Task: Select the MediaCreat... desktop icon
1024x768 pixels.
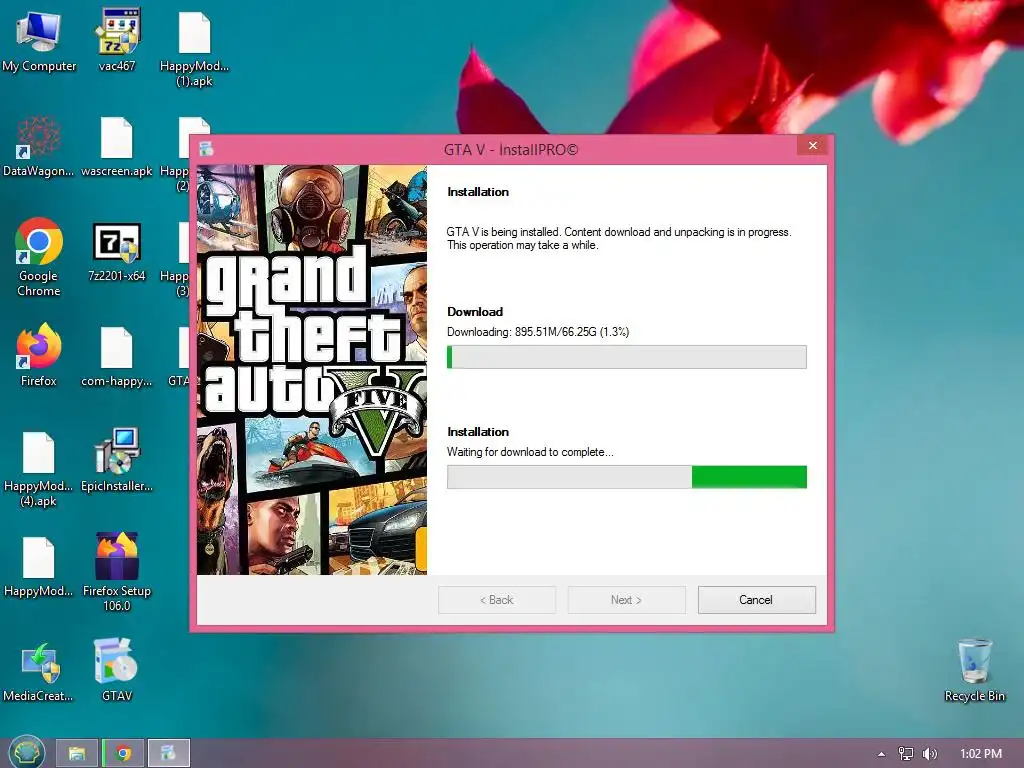Action: pyautogui.click(x=39, y=671)
